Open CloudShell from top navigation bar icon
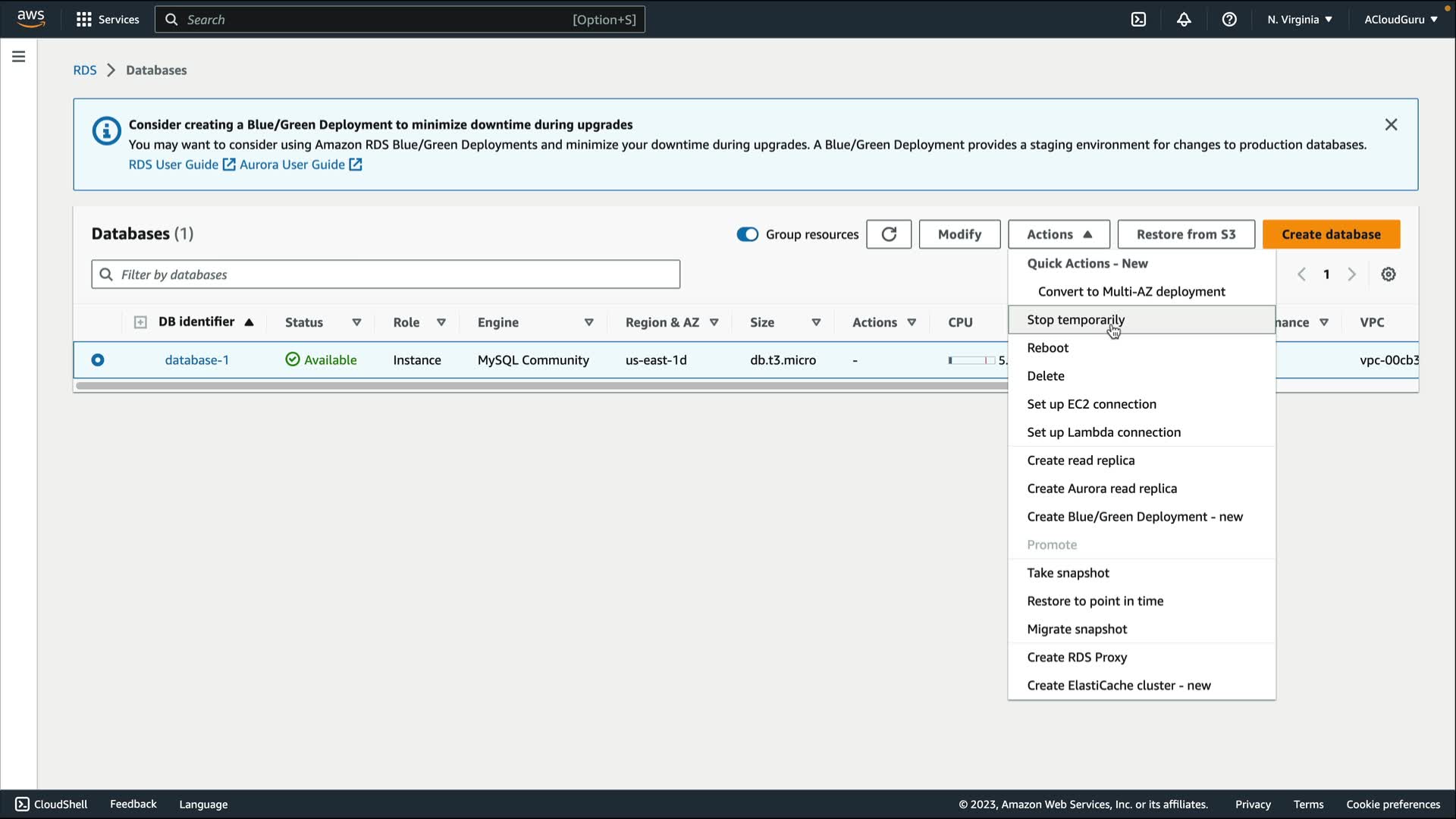 (1138, 20)
